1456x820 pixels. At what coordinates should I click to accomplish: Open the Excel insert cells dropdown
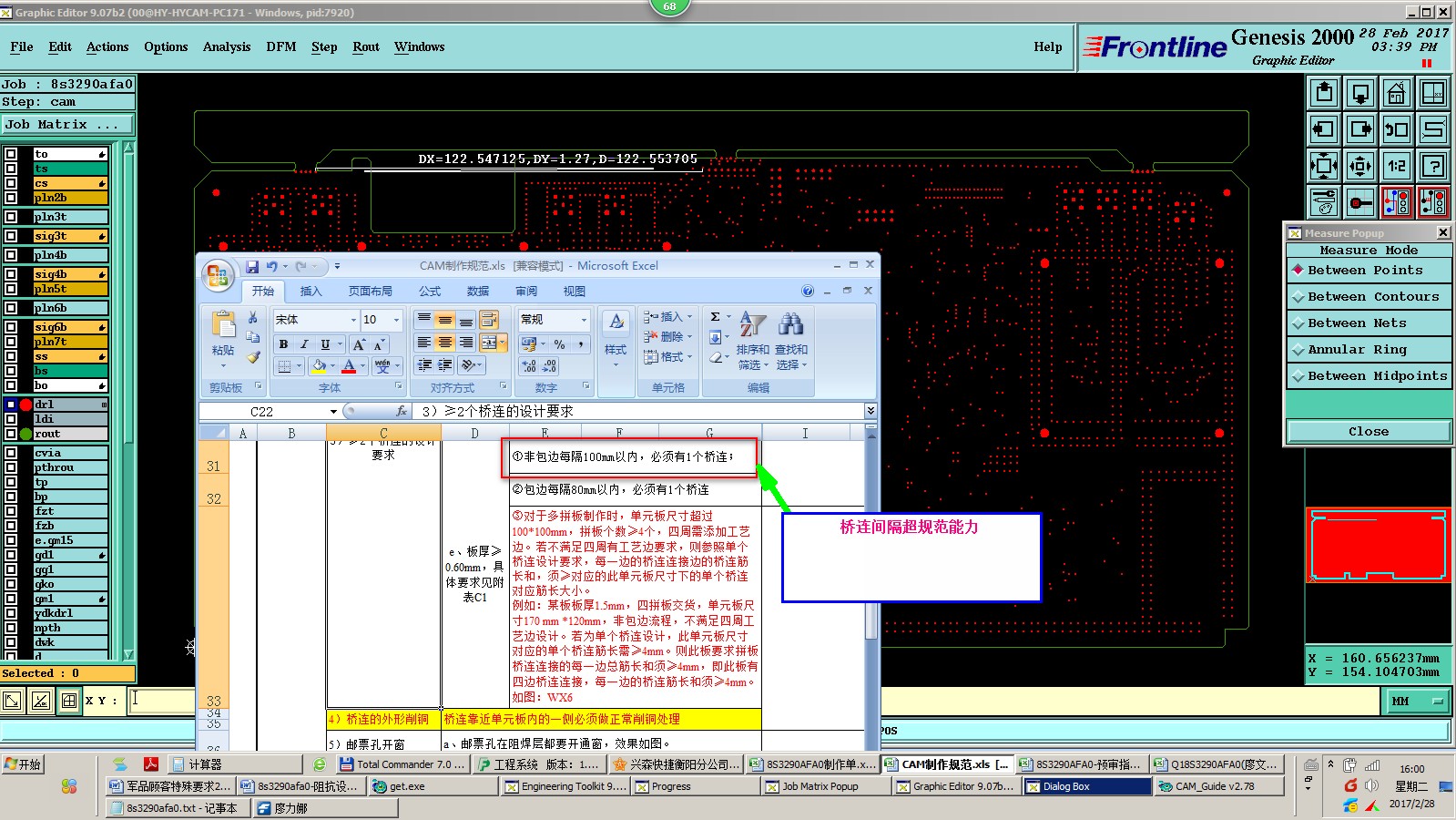689,317
